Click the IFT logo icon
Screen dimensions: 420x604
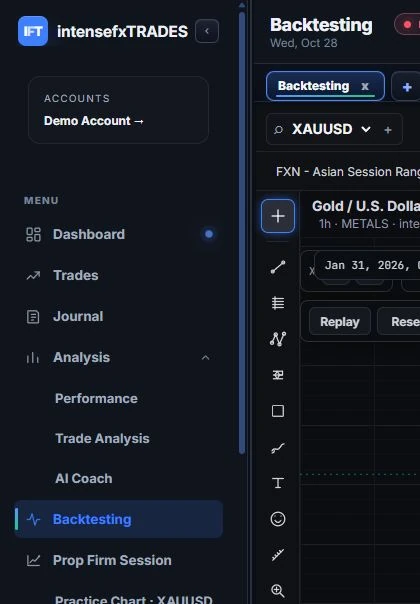tap(33, 31)
